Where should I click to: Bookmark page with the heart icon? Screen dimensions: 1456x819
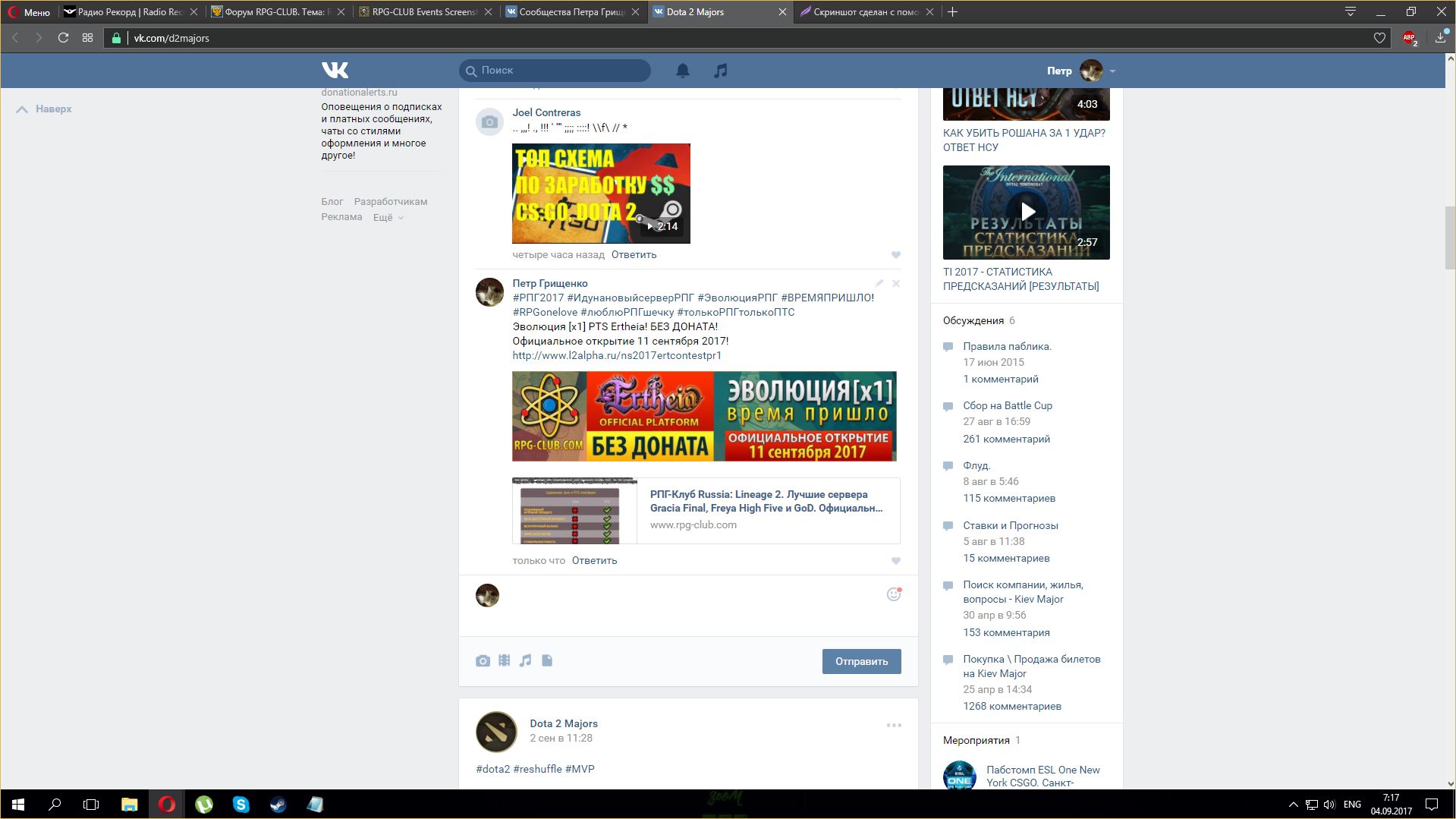point(1379,38)
